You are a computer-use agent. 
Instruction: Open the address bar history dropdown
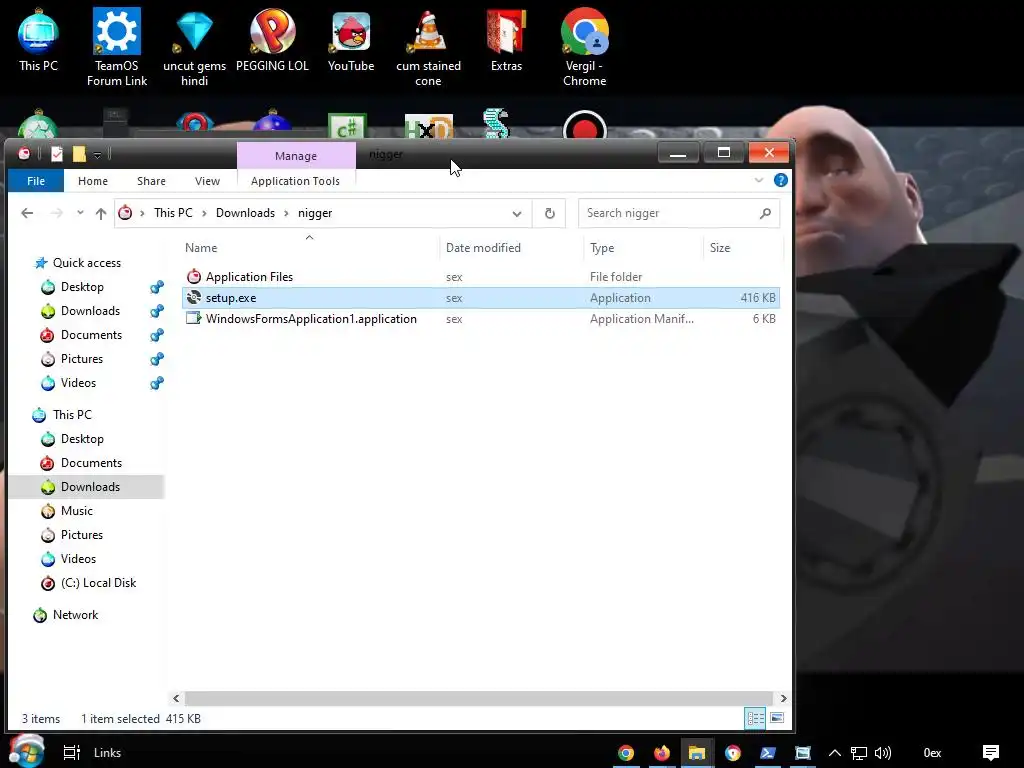click(x=517, y=214)
